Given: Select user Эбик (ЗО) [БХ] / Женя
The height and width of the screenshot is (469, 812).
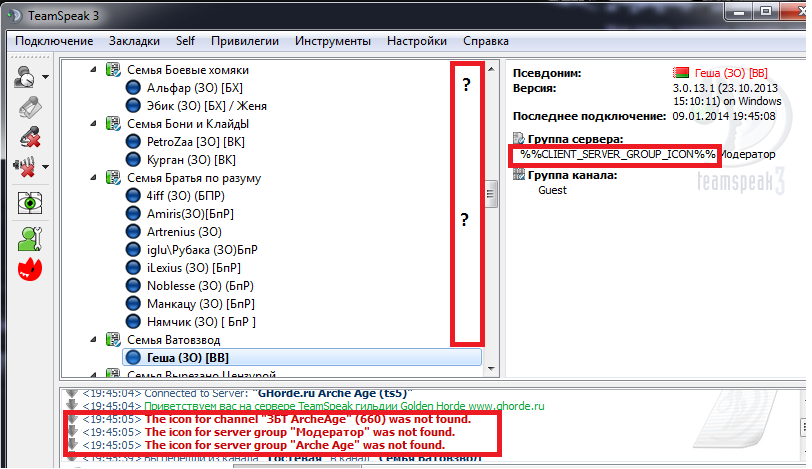Looking at the screenshot, I should coord(207,106).
